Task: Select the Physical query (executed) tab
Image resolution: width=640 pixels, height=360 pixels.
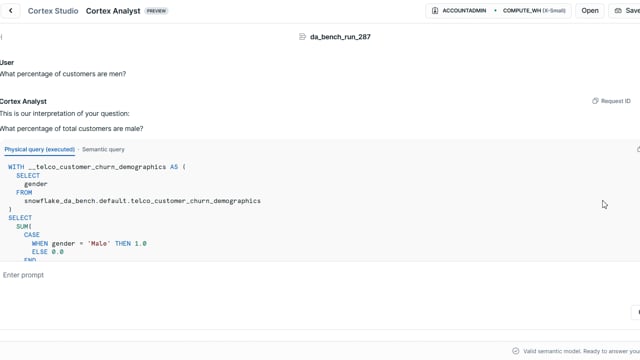Action: click(x=40, y=149)
